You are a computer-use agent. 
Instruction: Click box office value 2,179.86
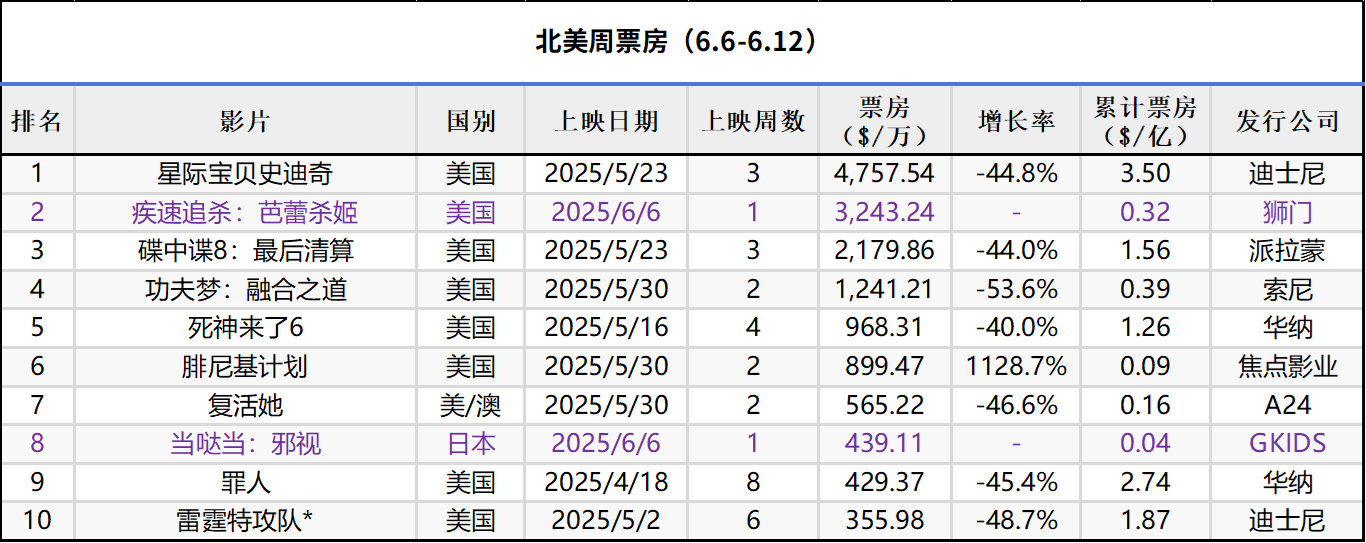click(884, 251)
